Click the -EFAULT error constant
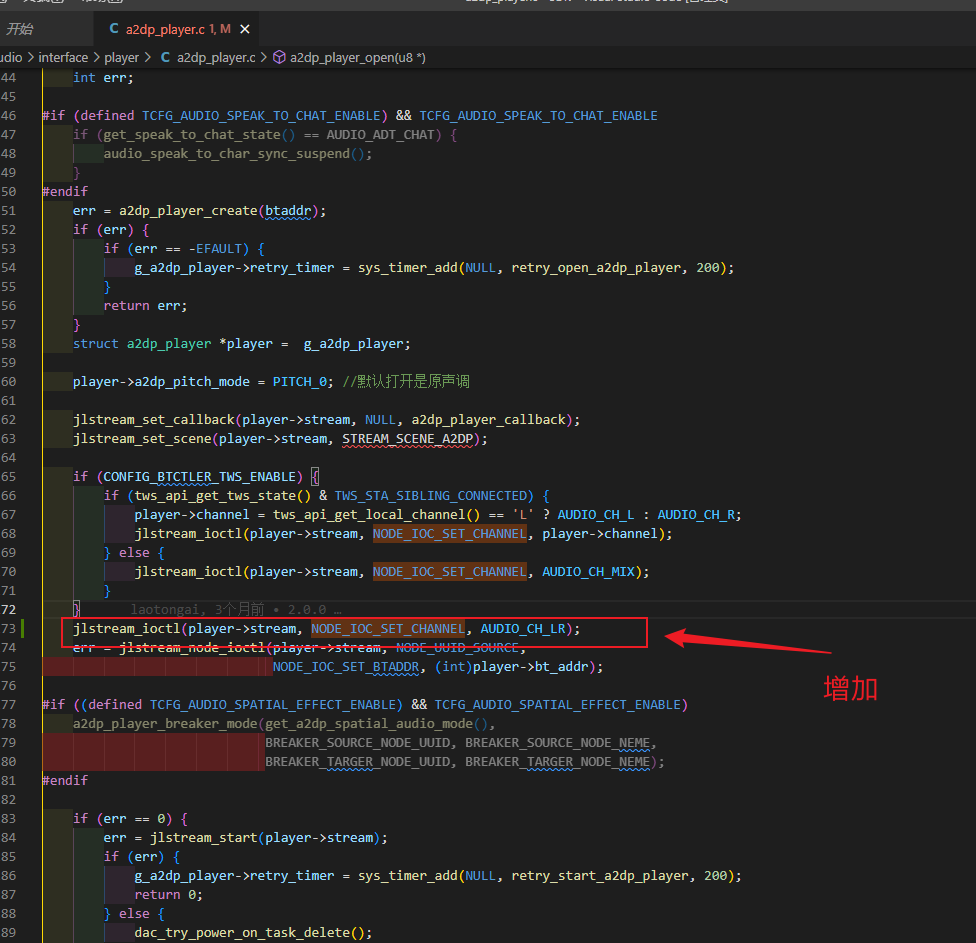 (x=215, y=249)
